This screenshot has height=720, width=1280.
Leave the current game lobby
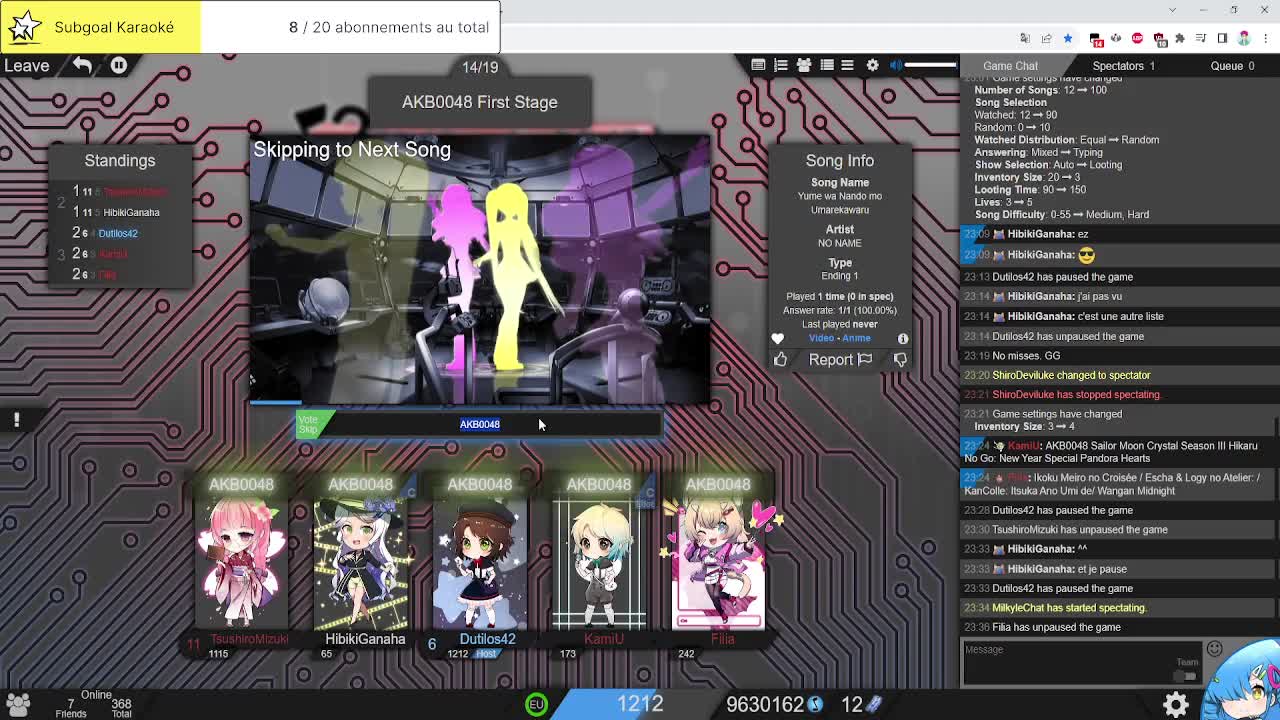coord(27,66)
